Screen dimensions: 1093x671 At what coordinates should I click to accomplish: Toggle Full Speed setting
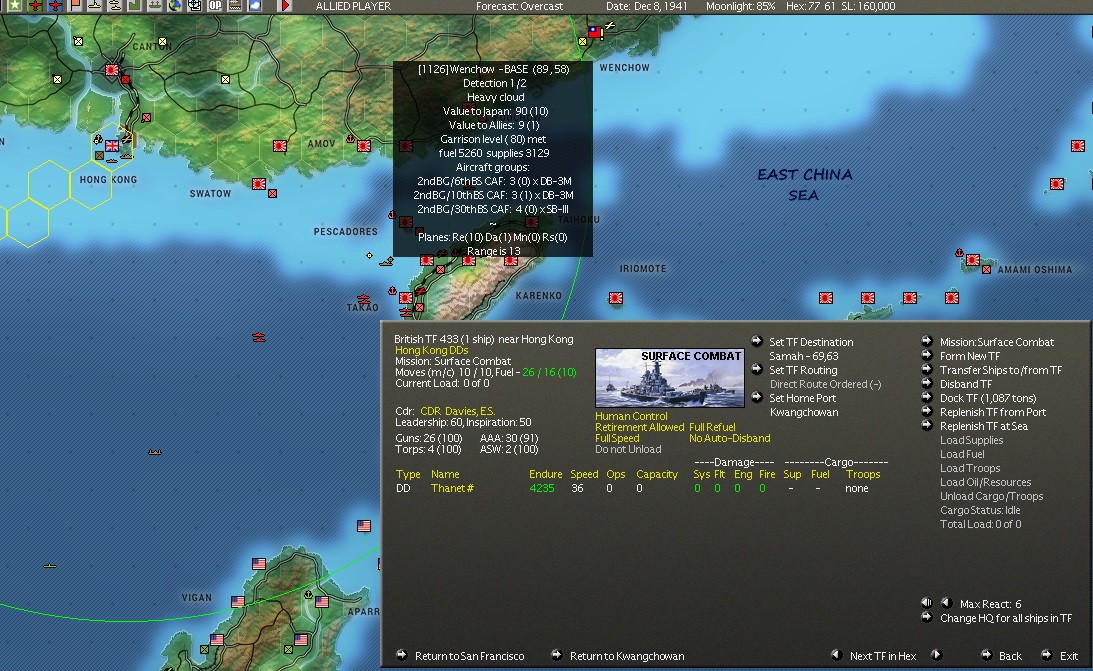[x=617, y=438]
